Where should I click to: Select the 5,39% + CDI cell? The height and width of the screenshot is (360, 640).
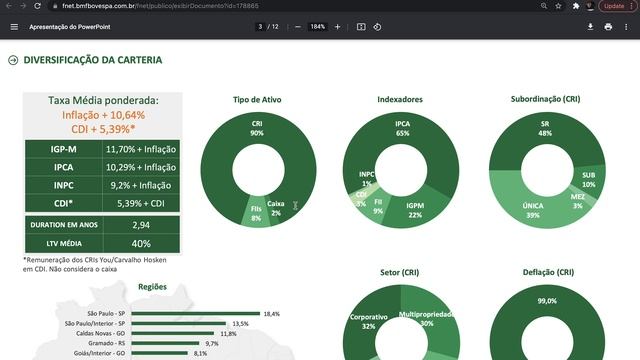coord(141,203)
